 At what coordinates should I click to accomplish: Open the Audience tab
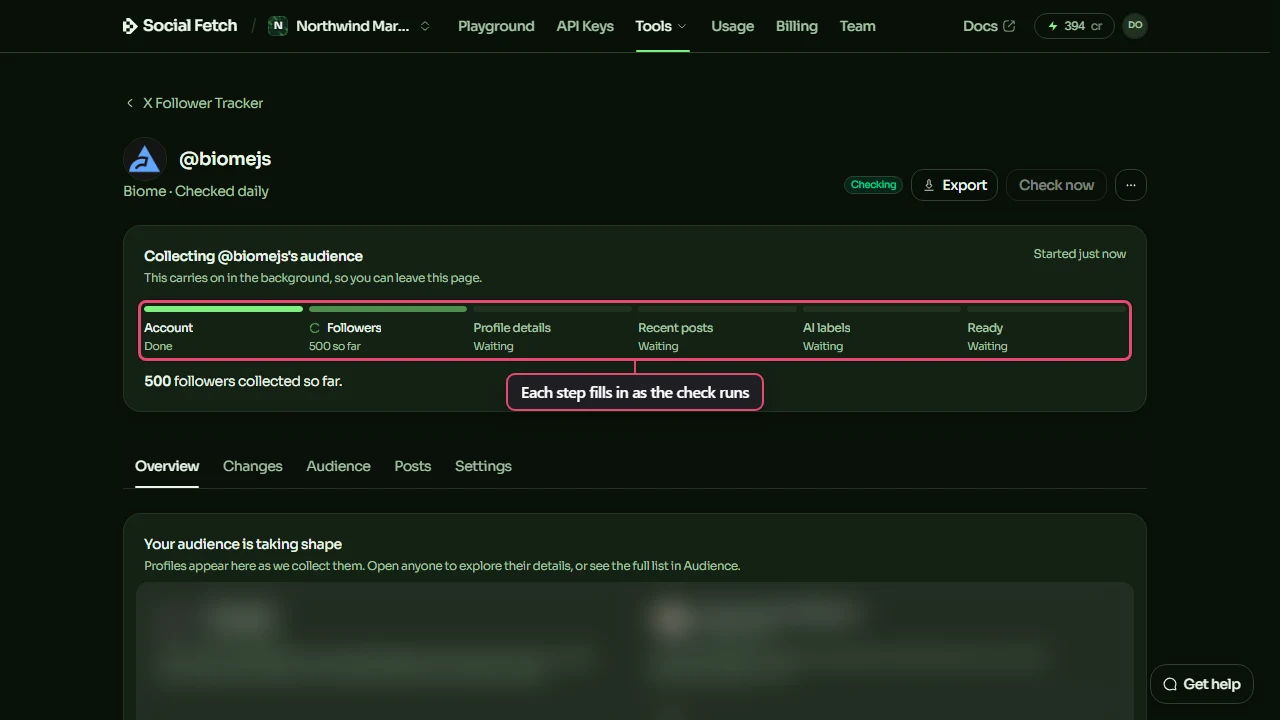click(339, 466)
